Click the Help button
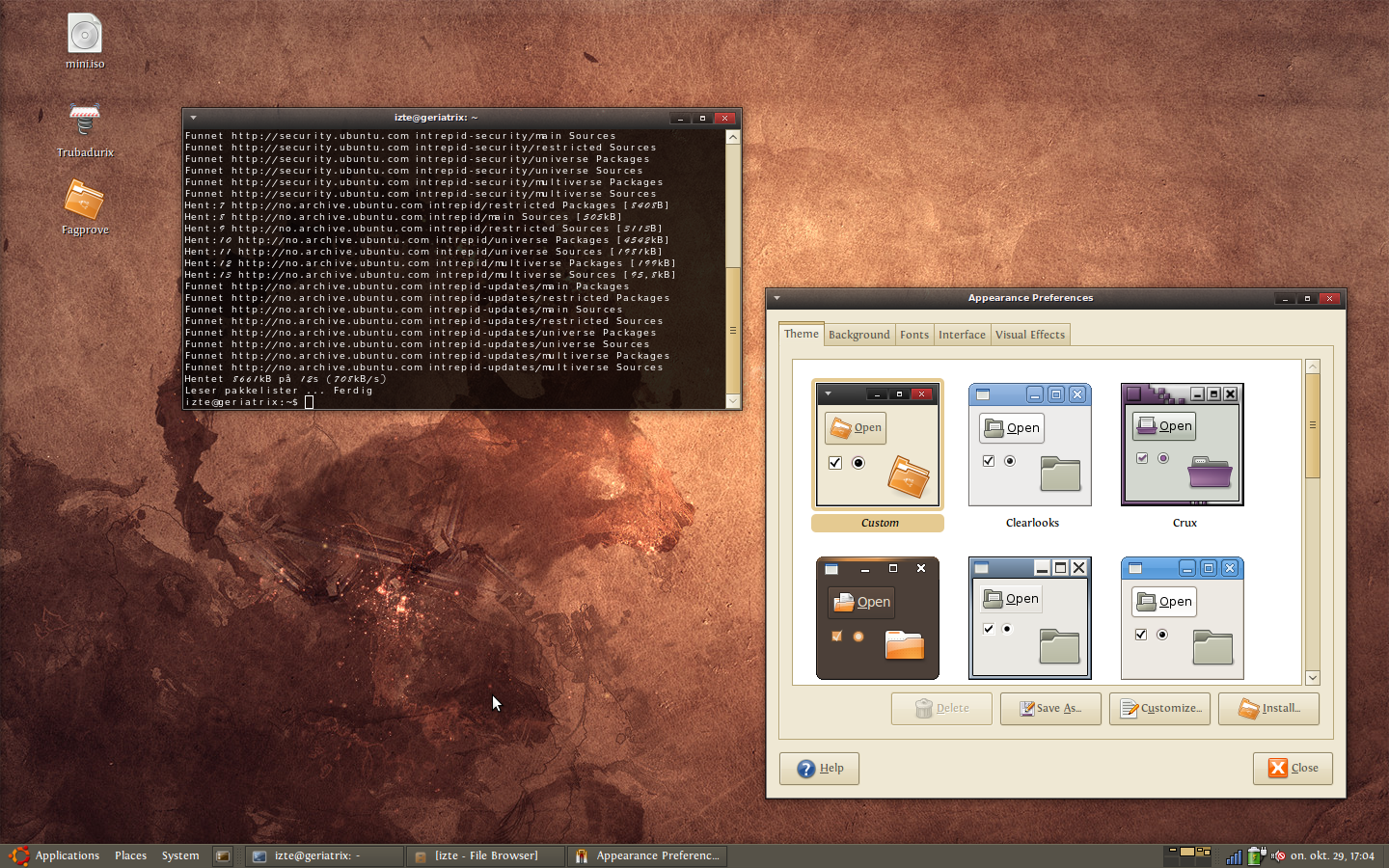The image size is (1389, 868). pos(819,769)
